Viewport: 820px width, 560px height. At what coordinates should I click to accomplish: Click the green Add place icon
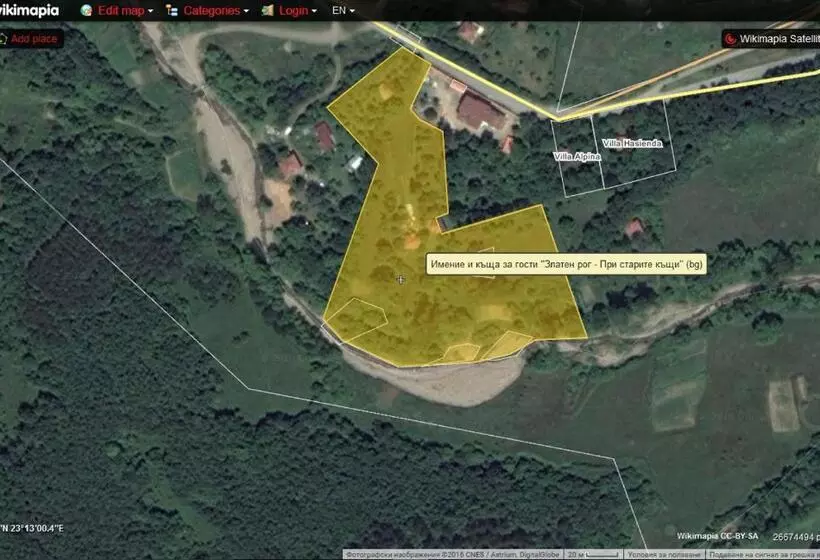pos(4,39)
